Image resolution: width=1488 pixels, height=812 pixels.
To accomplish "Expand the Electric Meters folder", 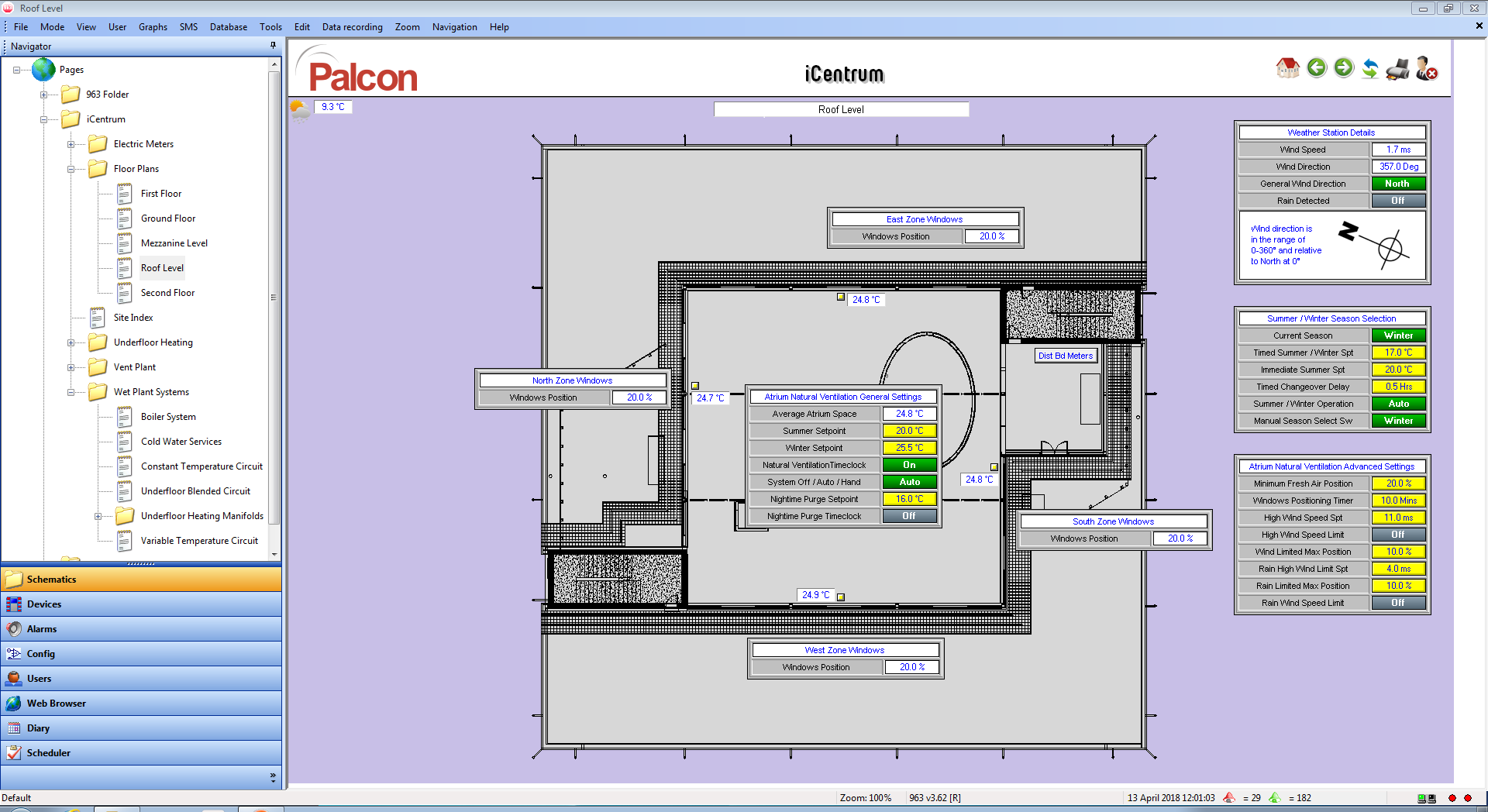I will pos(71,144).
